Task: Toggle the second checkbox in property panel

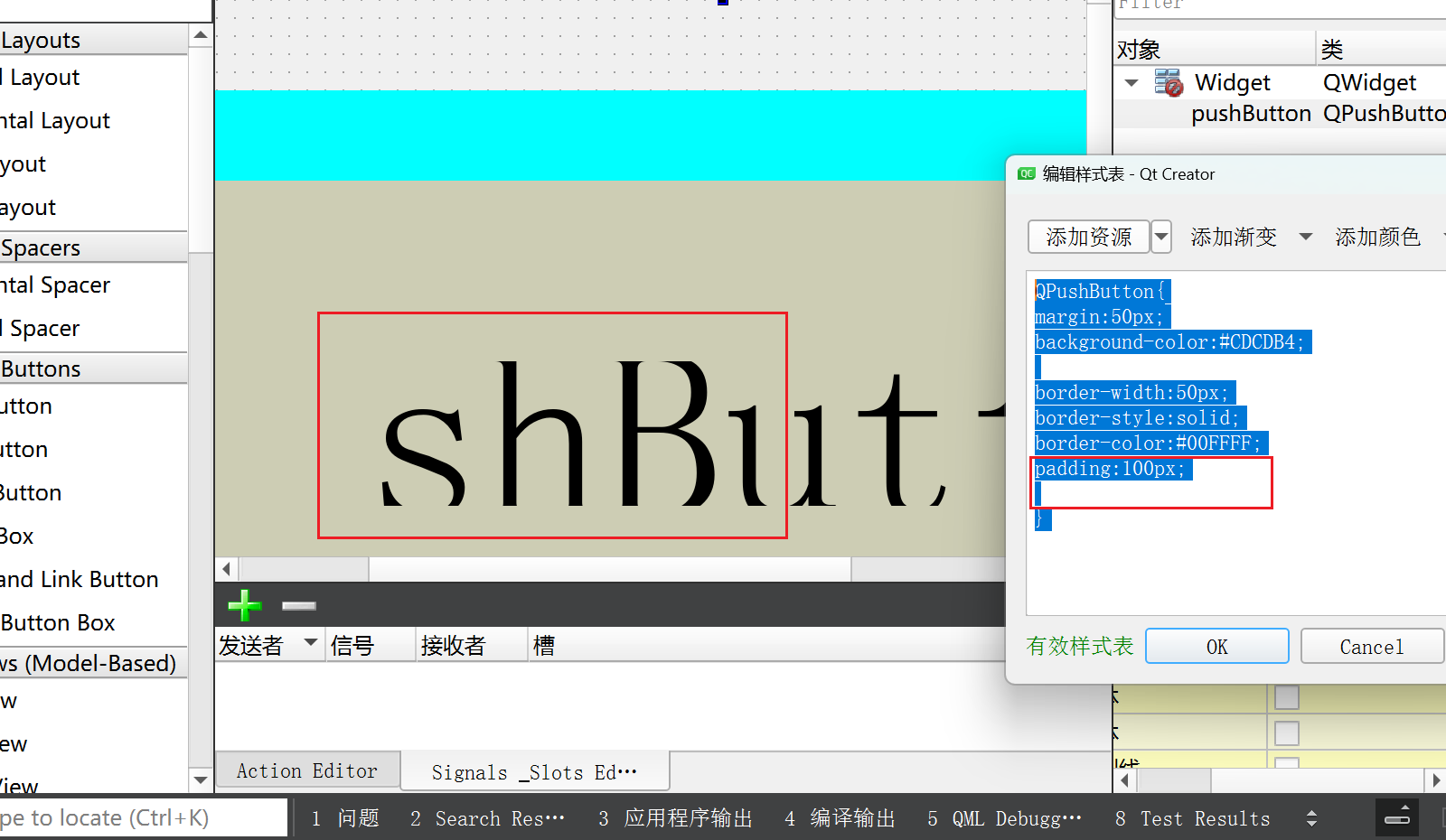Action: coord(1285,733)
